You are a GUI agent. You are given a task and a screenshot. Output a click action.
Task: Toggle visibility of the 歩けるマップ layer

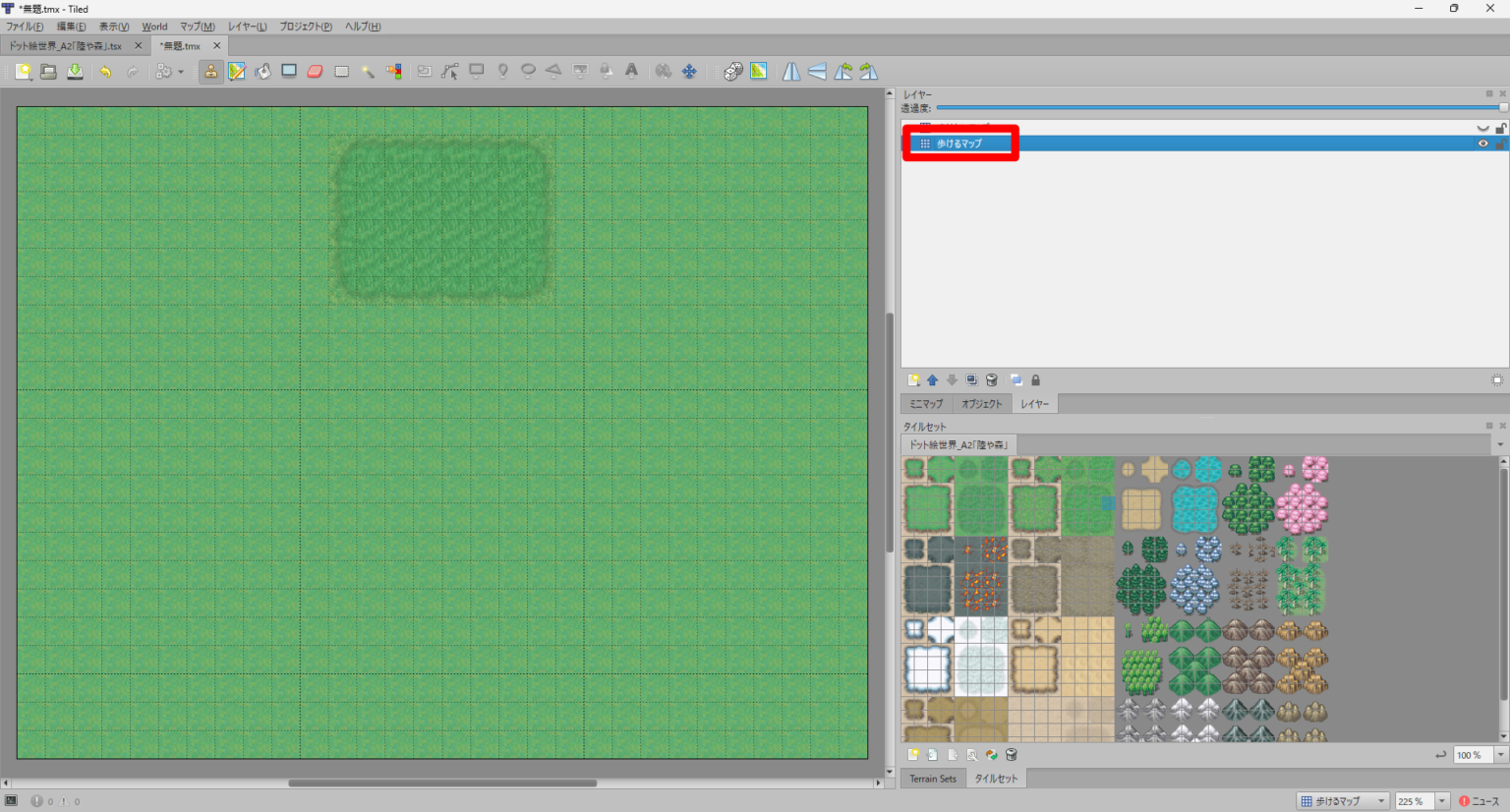coord(1482,143)
